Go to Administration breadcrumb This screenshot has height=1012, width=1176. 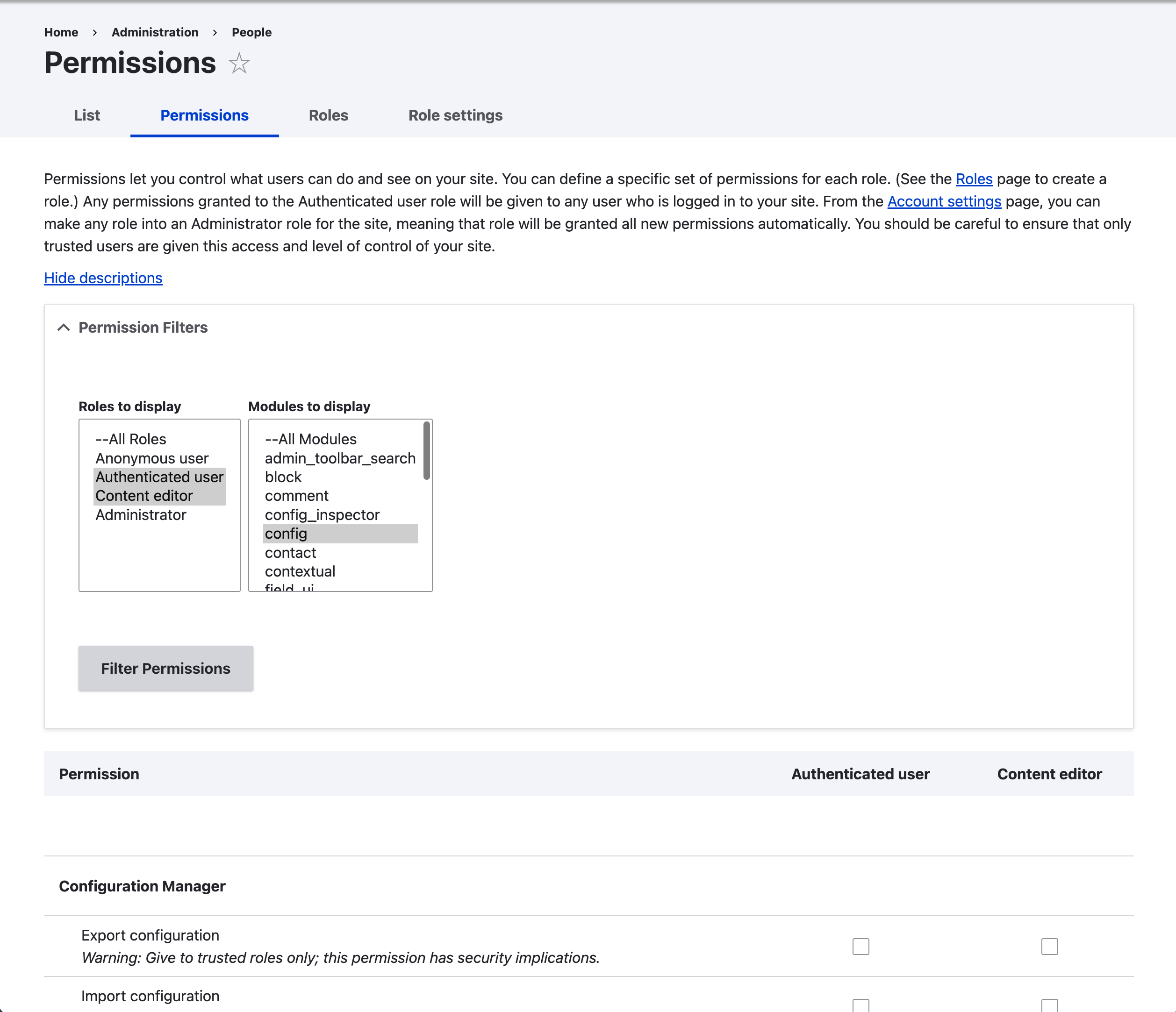tap(155, 32)
